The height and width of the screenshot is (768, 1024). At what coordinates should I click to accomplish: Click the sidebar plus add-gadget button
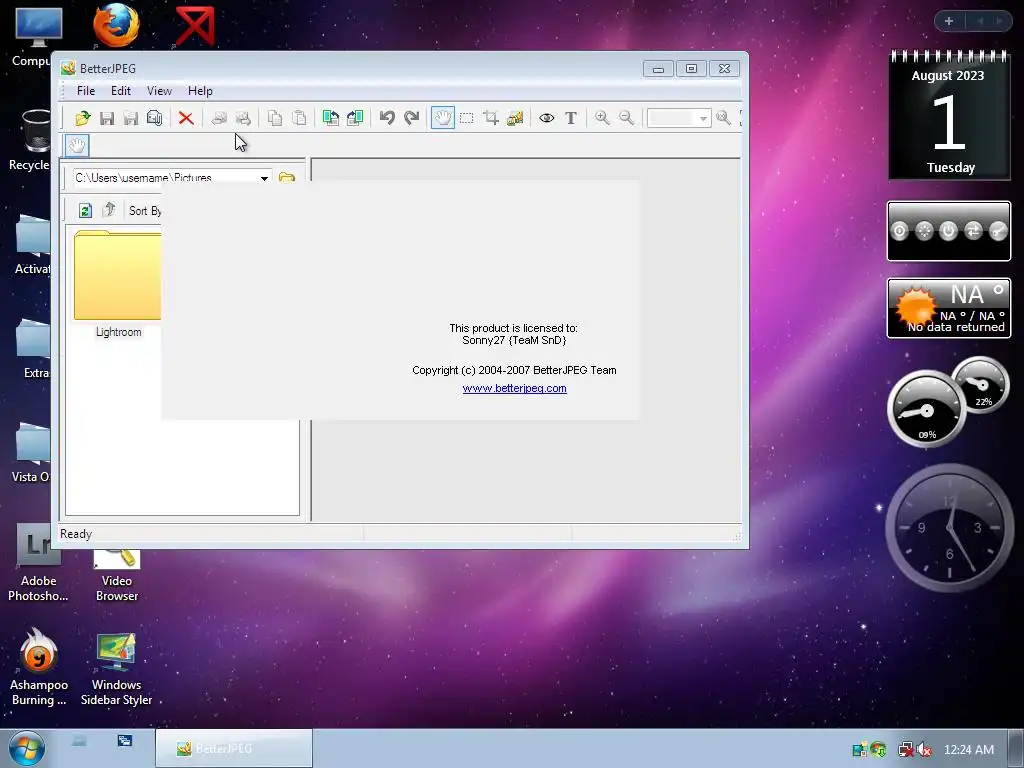point(949,21)
